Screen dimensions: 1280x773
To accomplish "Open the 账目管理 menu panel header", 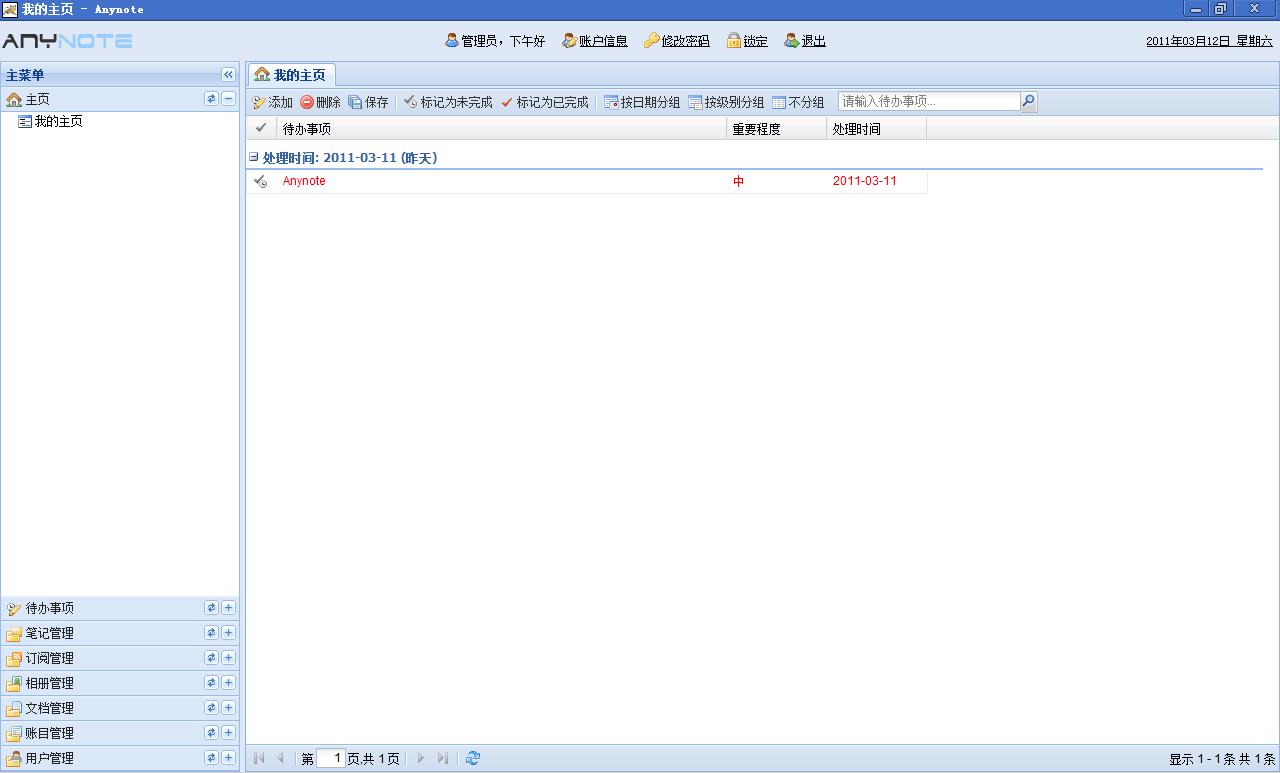I will coord(120,733).
